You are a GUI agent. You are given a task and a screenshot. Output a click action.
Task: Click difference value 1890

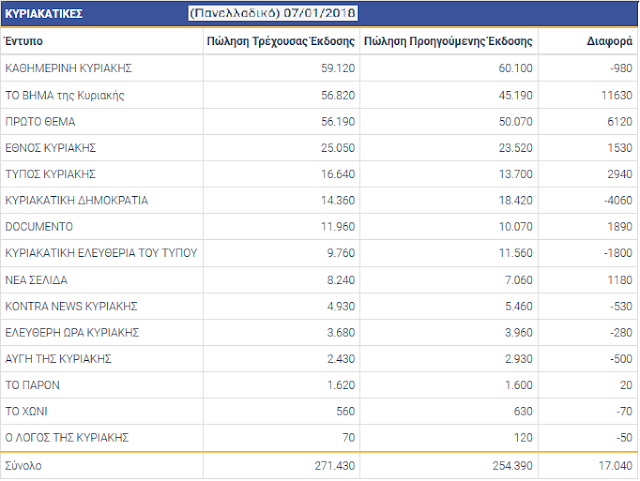pos(620,227)
